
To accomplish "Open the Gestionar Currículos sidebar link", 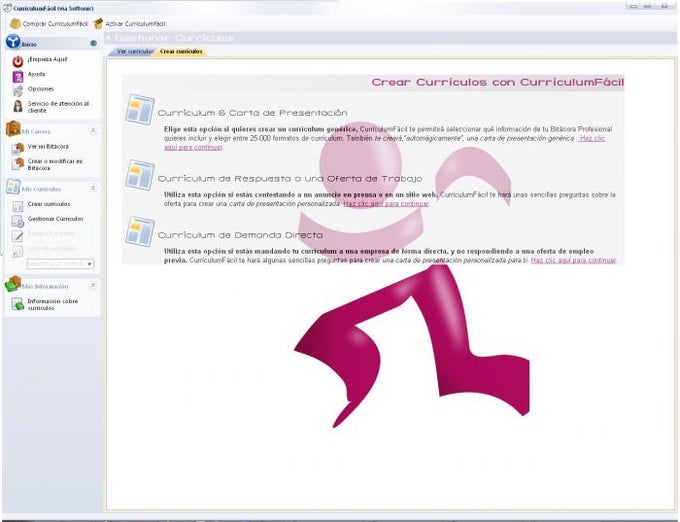I will click(56, 219).
